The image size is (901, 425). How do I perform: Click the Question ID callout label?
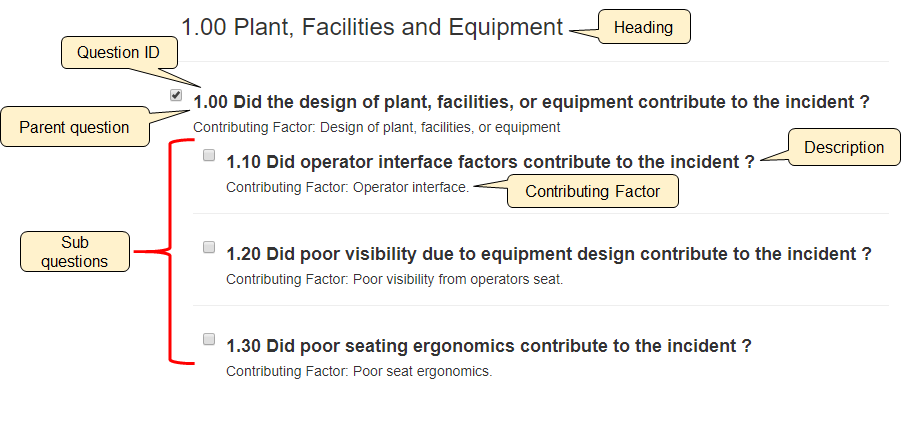click(119, 52)
